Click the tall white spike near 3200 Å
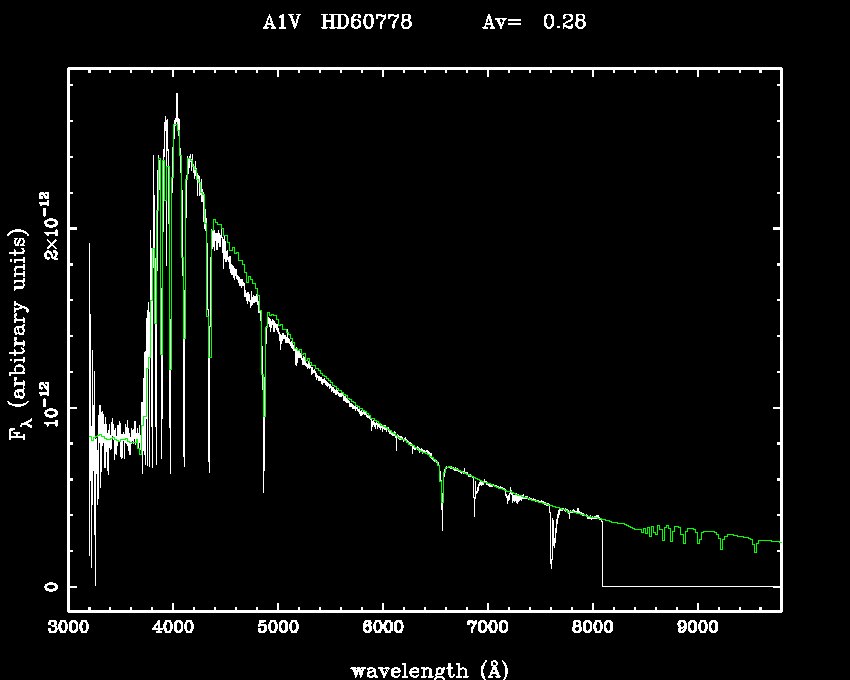The width and height of the screenshot is (850, 680). pos(89,245)
